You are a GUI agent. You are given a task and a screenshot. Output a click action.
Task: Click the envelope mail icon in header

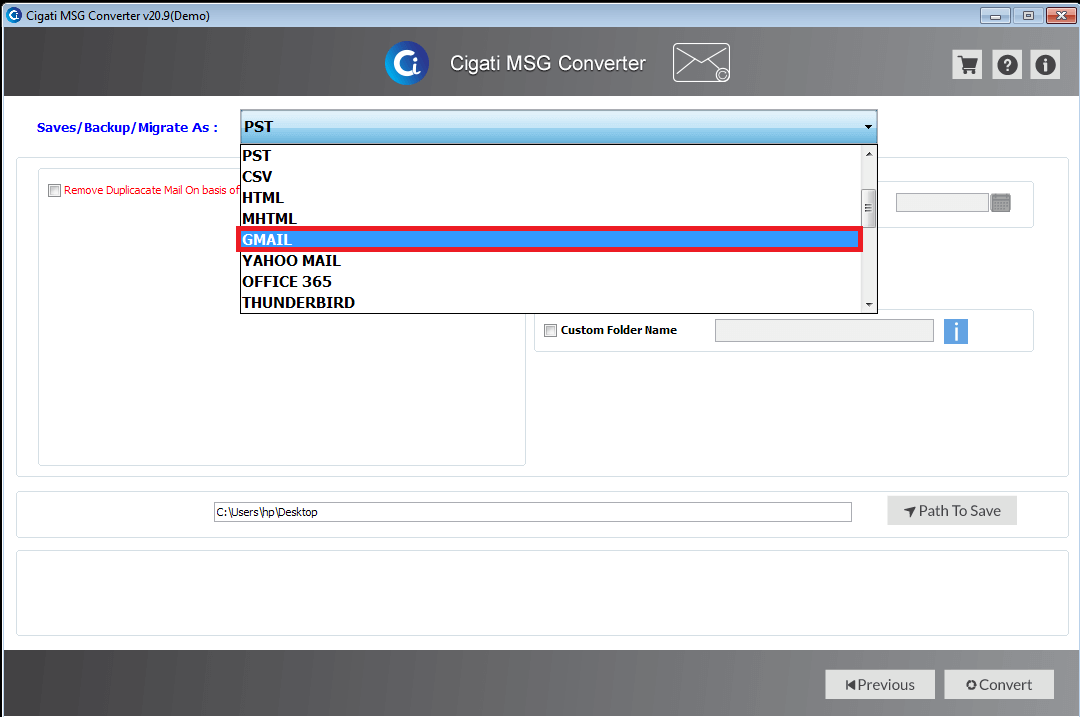(701, 63)
